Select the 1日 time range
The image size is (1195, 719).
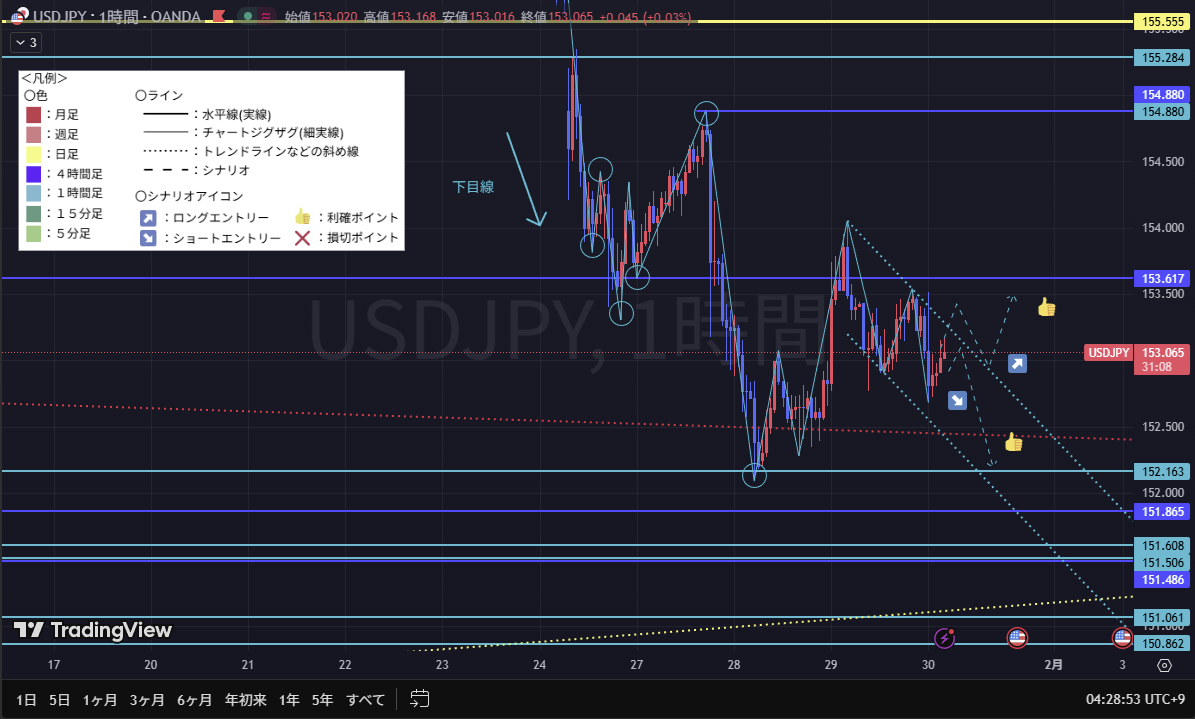pyautogui.click(x=26, y=699)
